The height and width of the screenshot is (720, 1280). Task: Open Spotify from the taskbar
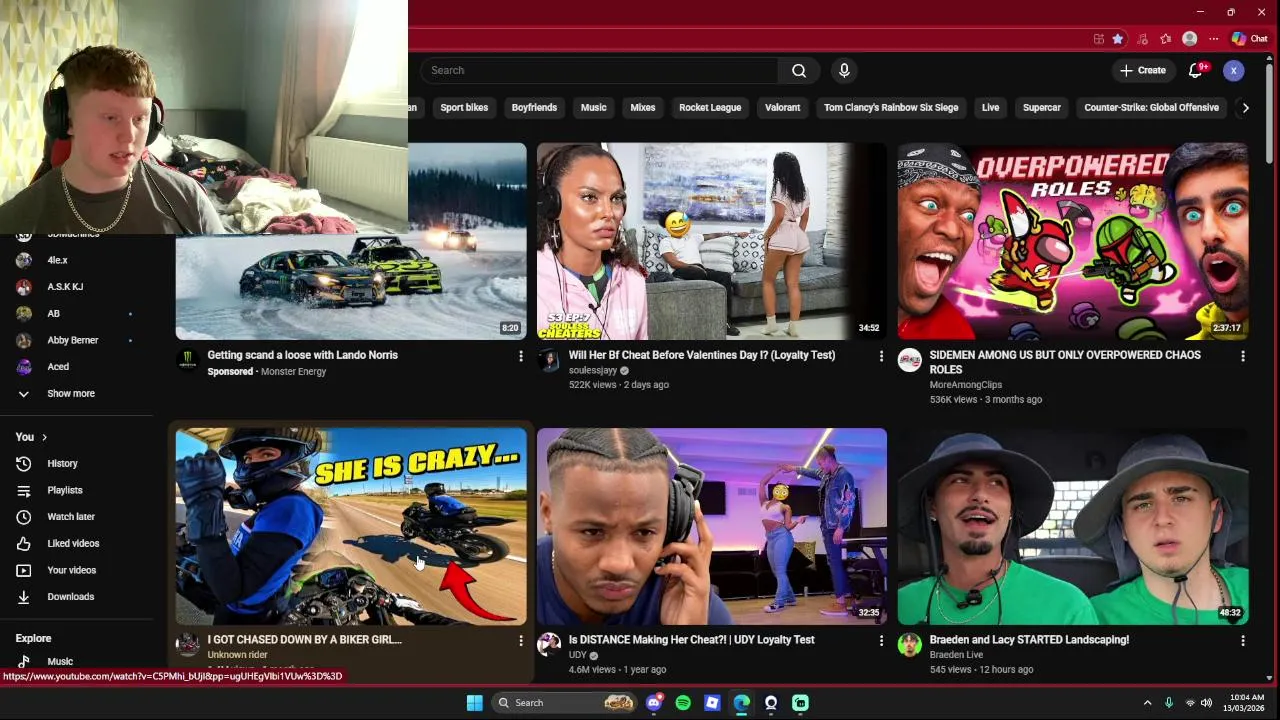(x=683, y=703)
